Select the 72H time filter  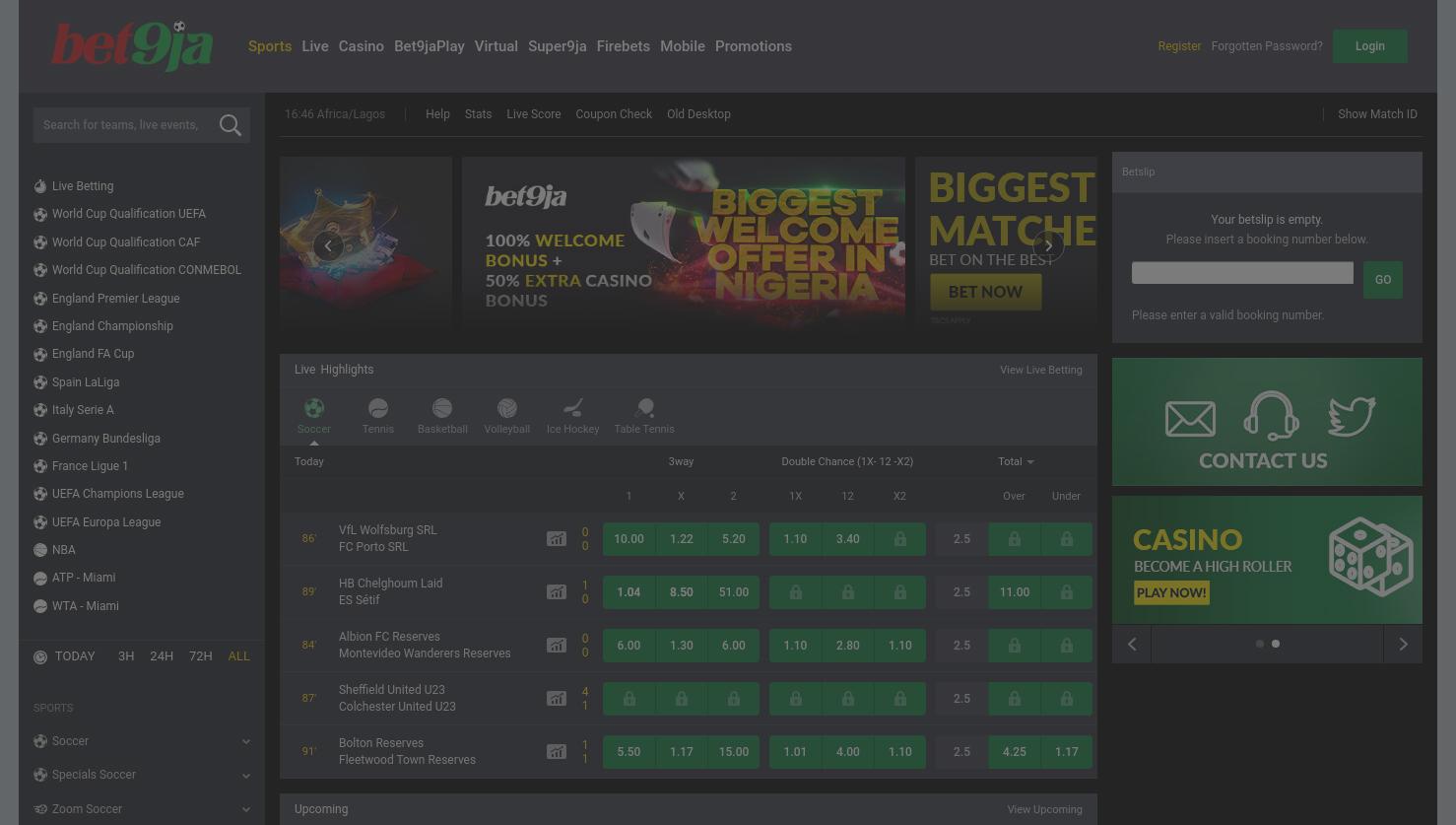pyautogui.click(x=200, y=656)
